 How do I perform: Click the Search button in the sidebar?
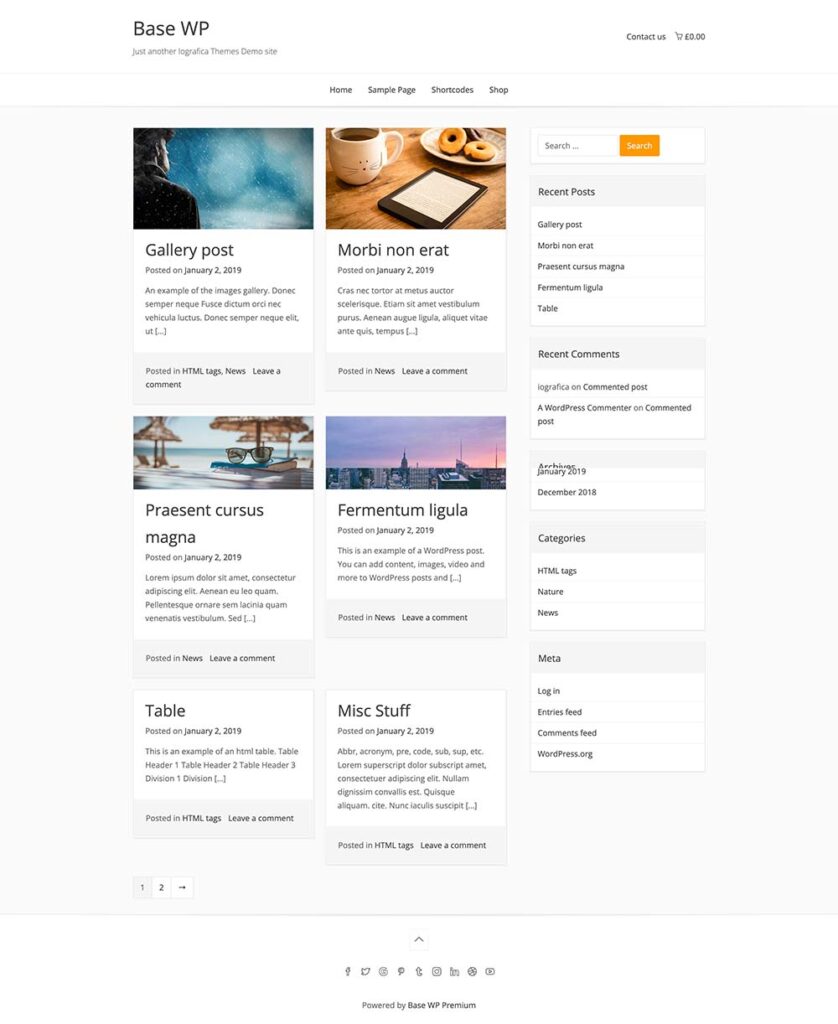[639, 145]
